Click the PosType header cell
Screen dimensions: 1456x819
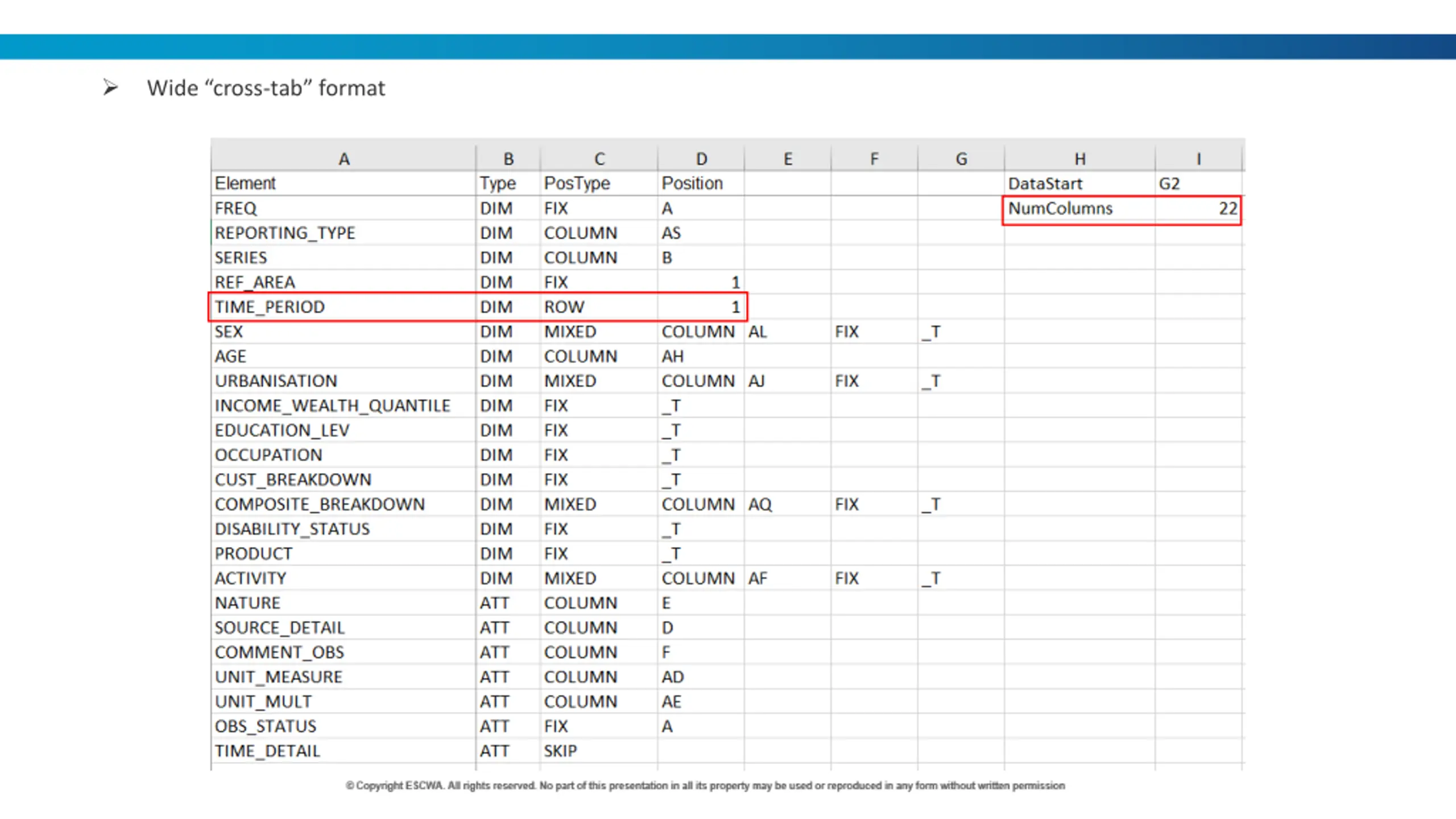(x=599, y=184)
